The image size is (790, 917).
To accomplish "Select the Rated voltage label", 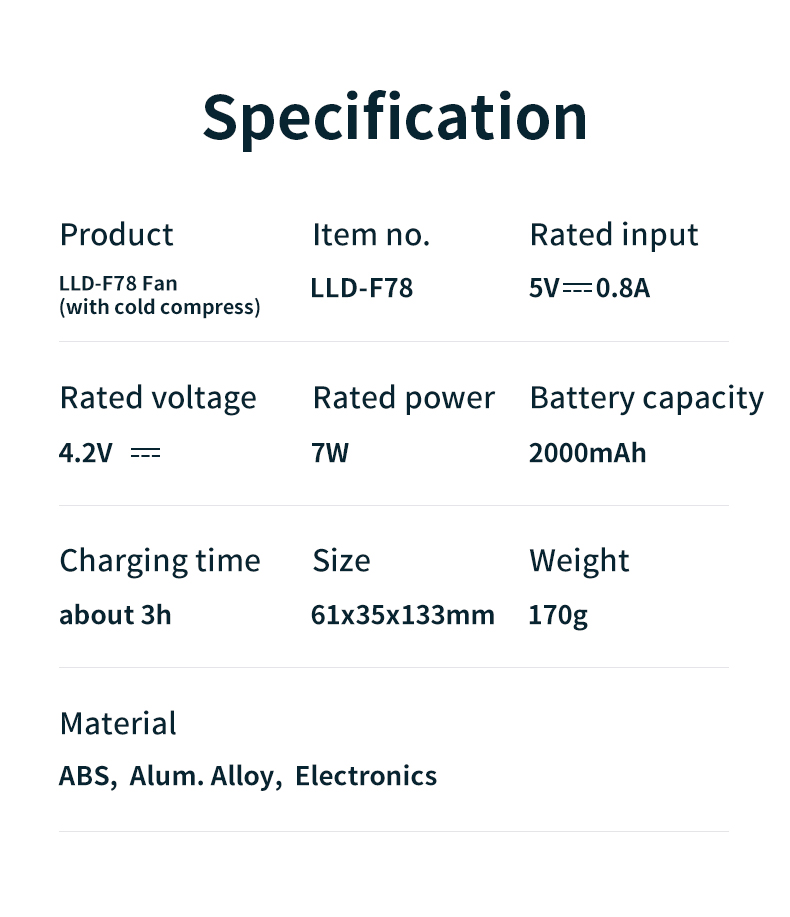I will click(158, 398).
